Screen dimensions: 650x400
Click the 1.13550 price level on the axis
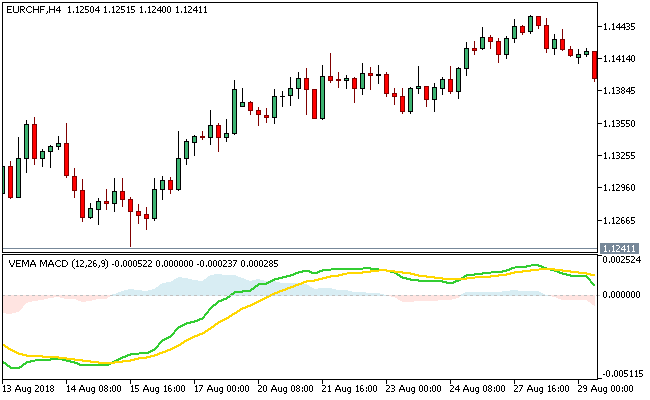coord(621,124)
